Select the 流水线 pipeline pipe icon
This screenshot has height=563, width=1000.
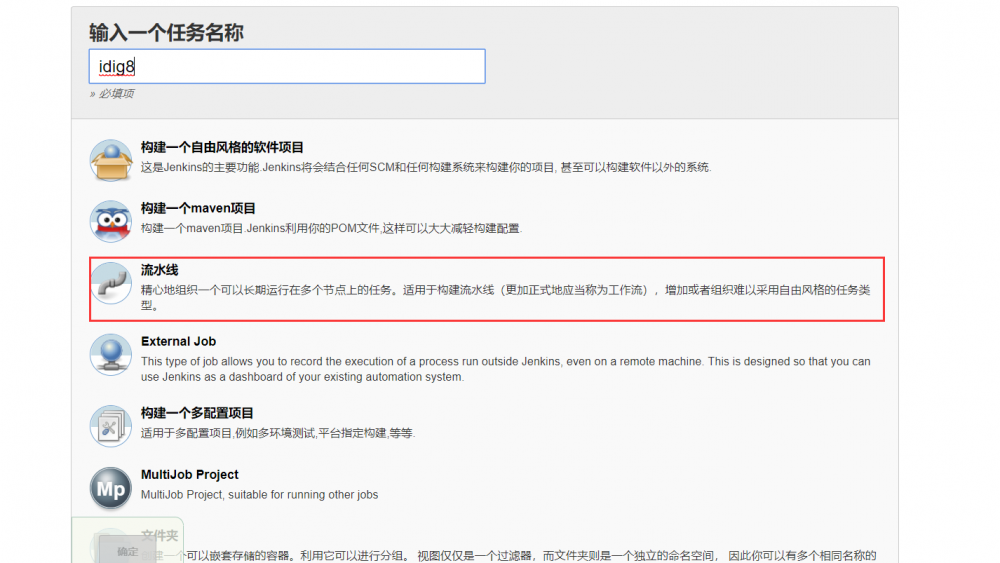pyautogui.click(x=111, y=283)
